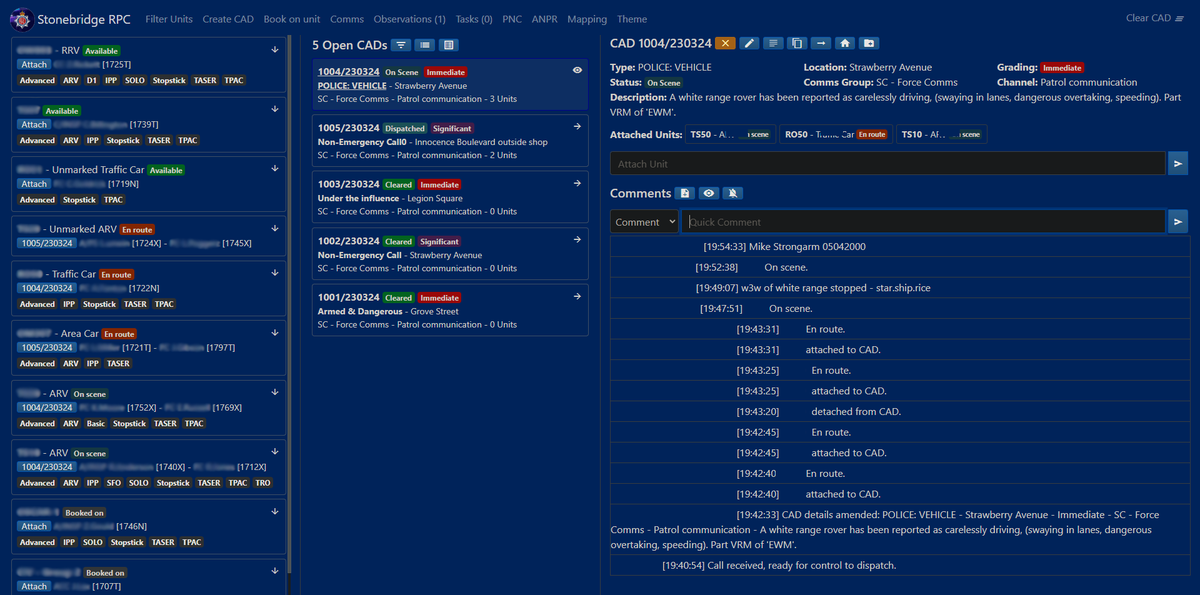Screen dimensions: 1200x595
Task: Open CAD 1002/230324 using its arrow icon
Action: [x=577, y=240]
